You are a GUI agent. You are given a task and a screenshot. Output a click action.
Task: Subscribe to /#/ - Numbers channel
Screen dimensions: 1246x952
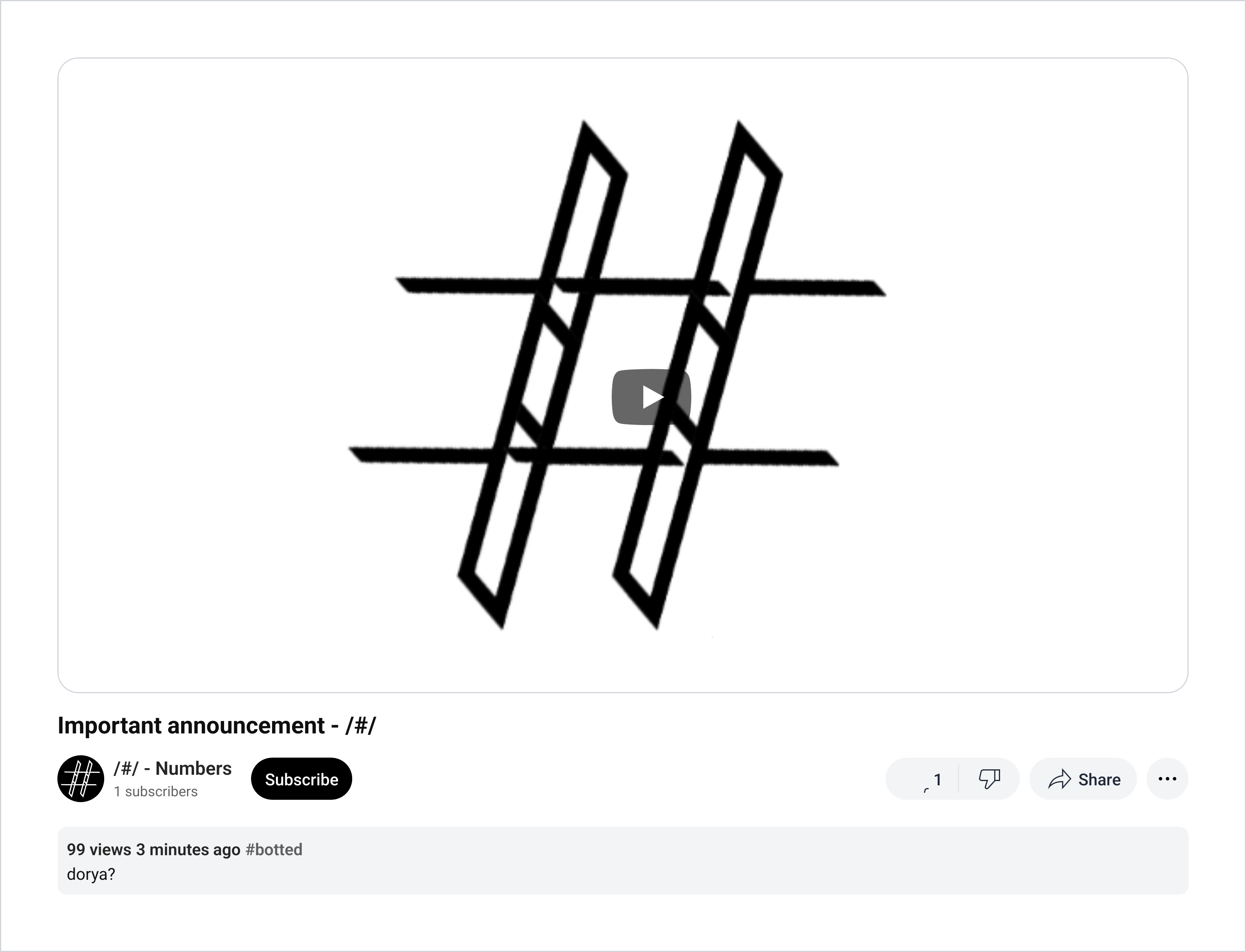[x=301, y=779]
